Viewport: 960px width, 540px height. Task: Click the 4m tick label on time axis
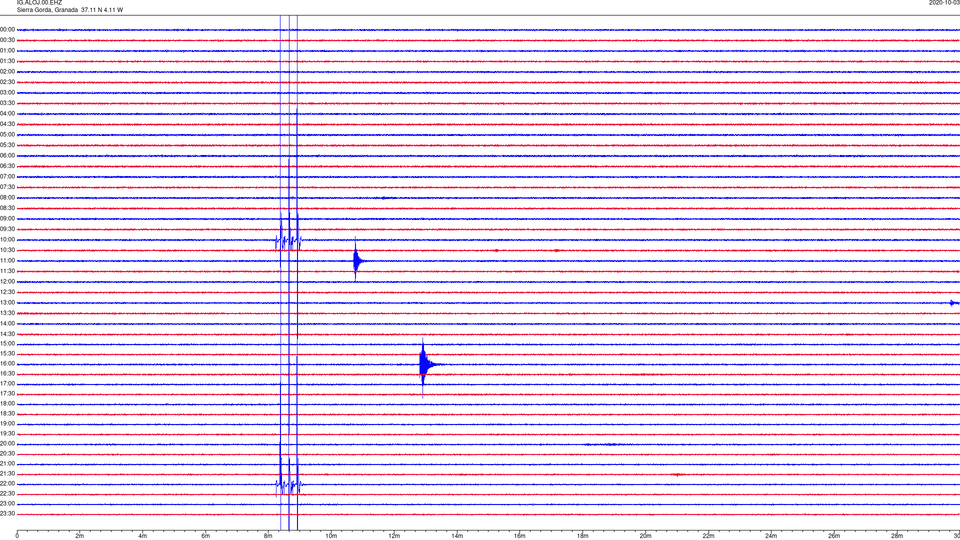click(x=143, y=536)
